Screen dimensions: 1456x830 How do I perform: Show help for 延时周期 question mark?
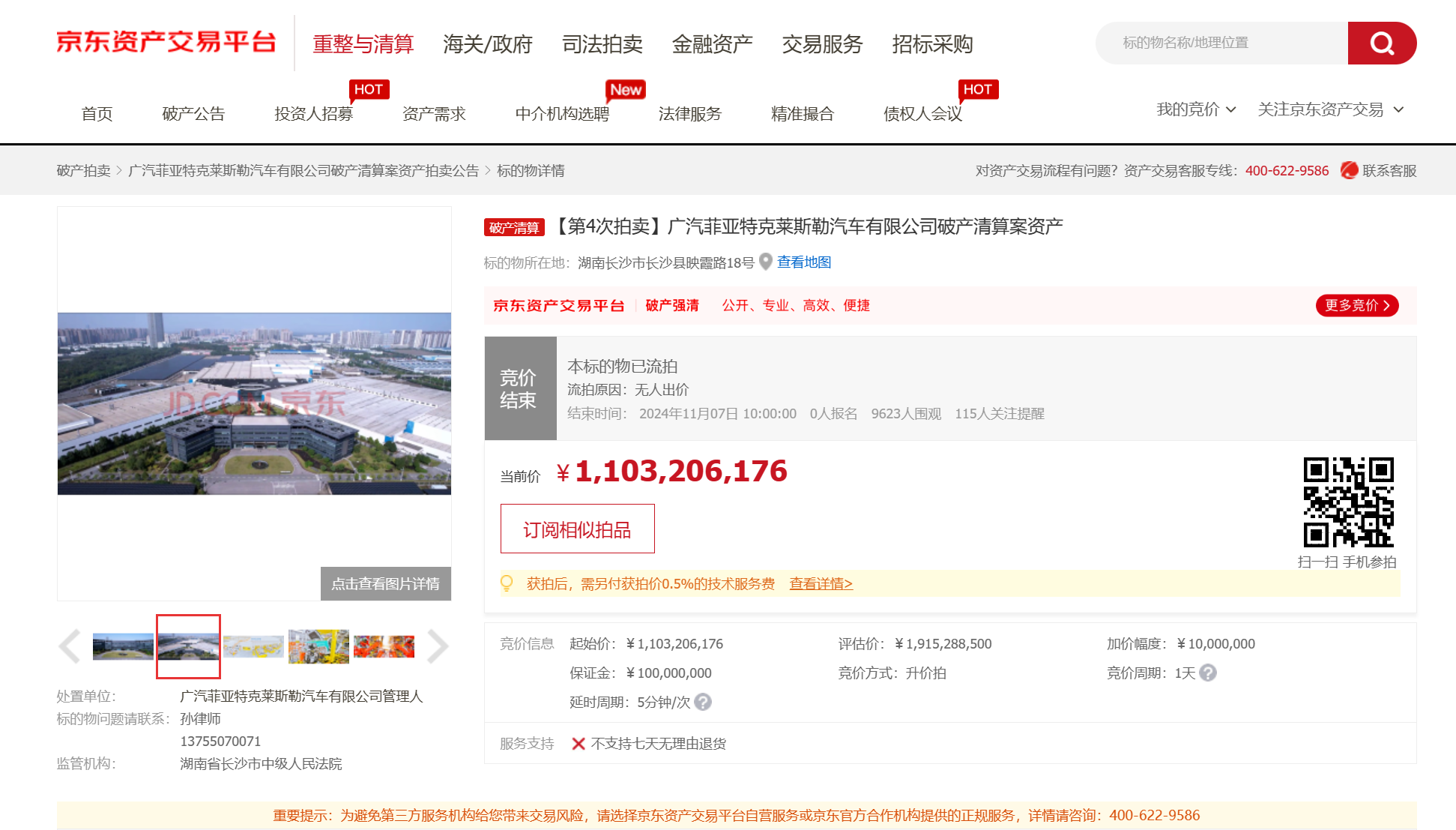pyautogui.click(x=703, y=702)
